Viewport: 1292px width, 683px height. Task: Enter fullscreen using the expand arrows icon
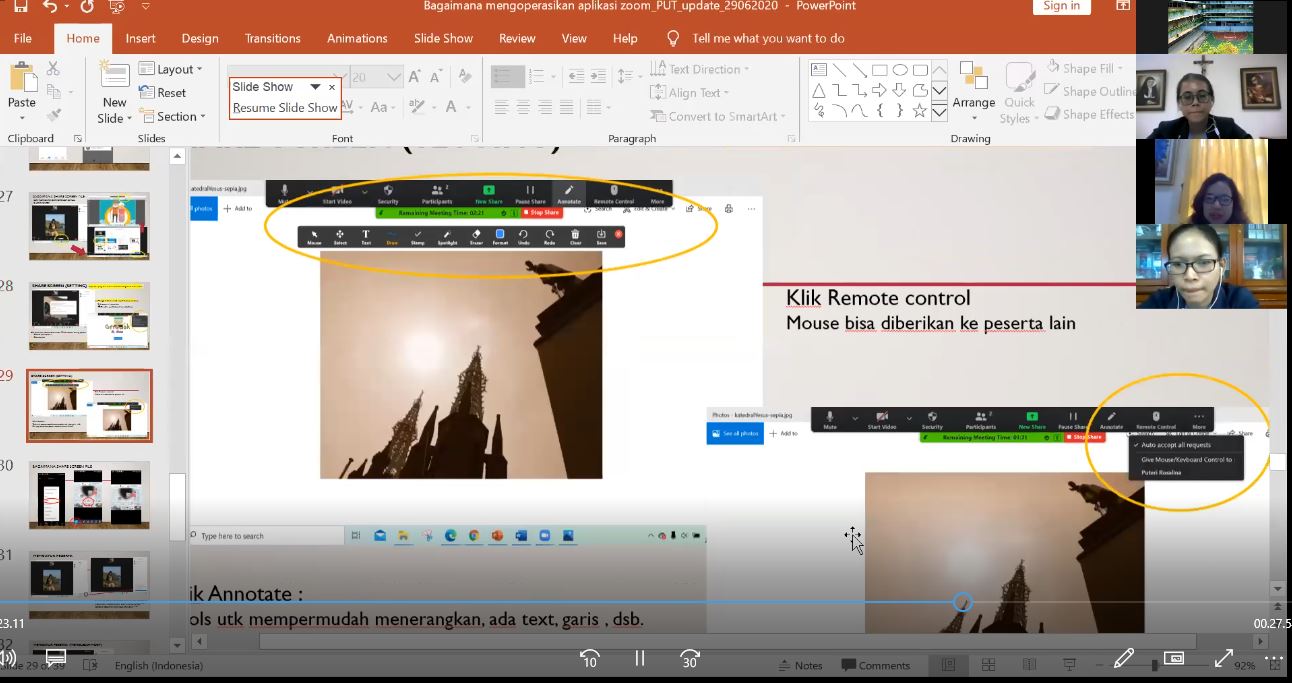(1223, 658)
